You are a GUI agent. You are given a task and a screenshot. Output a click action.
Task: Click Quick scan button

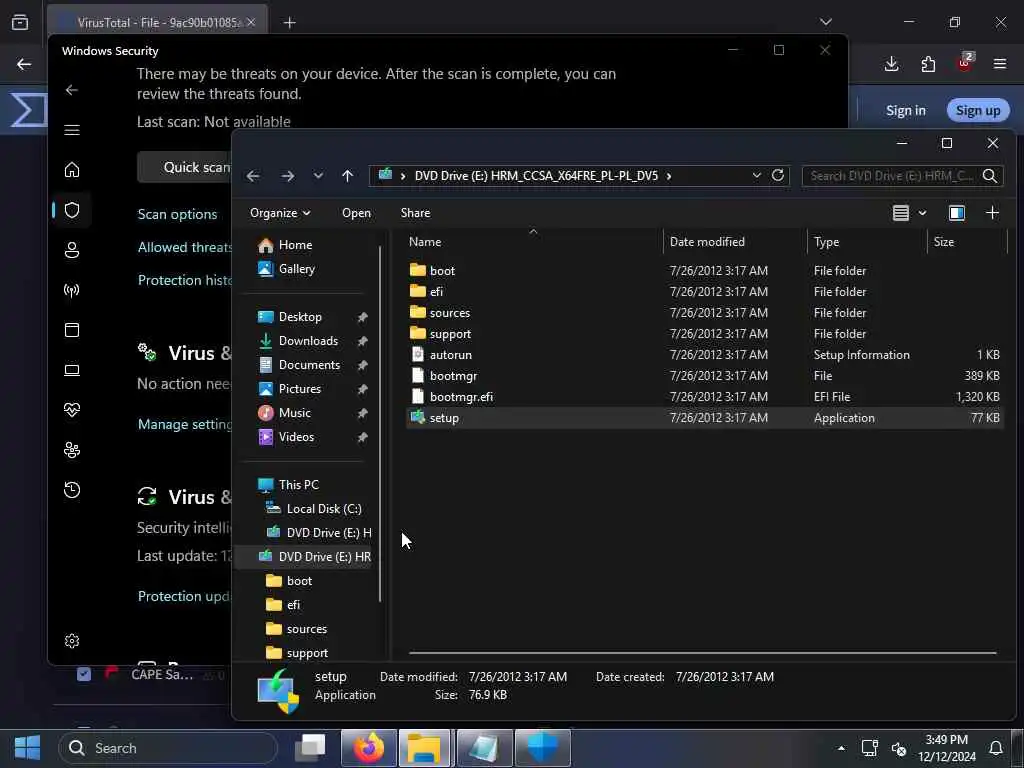(x=185, y=167)
